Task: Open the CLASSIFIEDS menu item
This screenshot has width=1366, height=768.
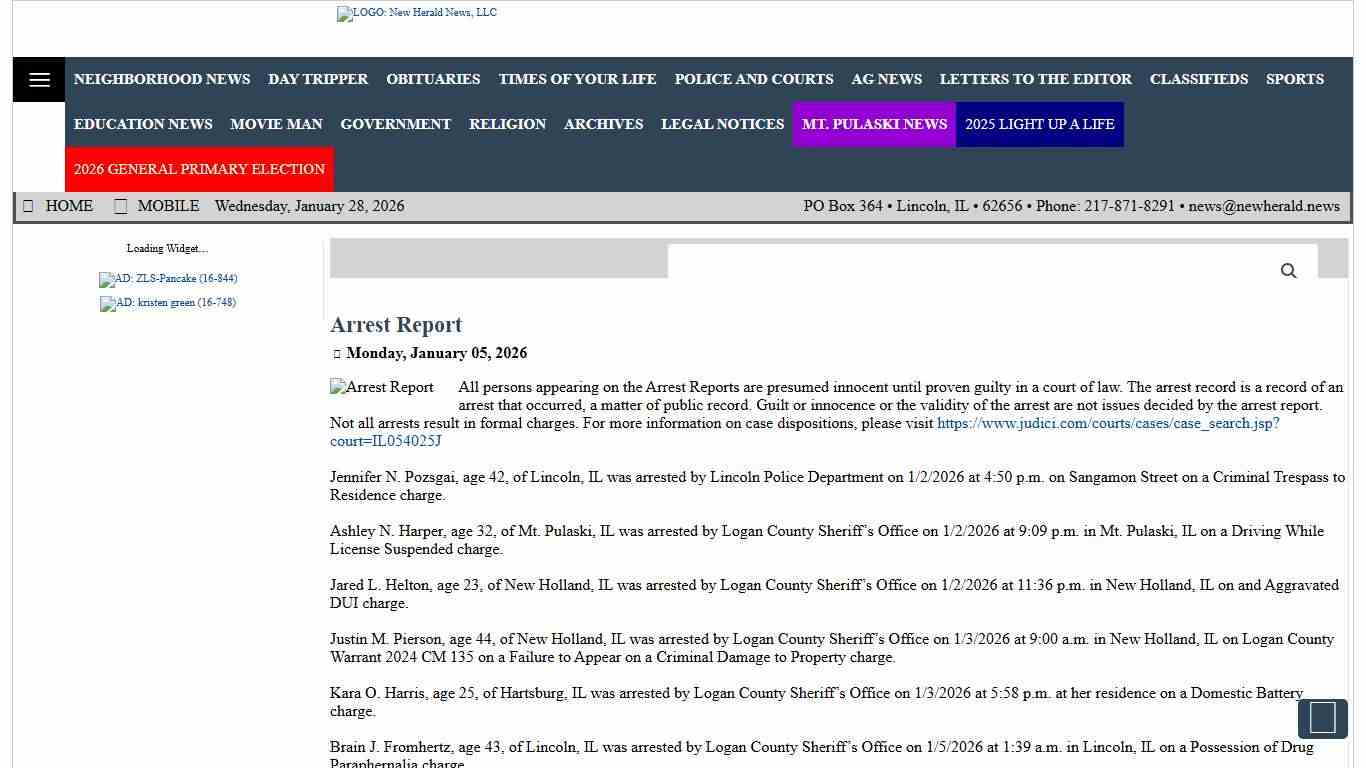Action: (x=1198, y=79)
